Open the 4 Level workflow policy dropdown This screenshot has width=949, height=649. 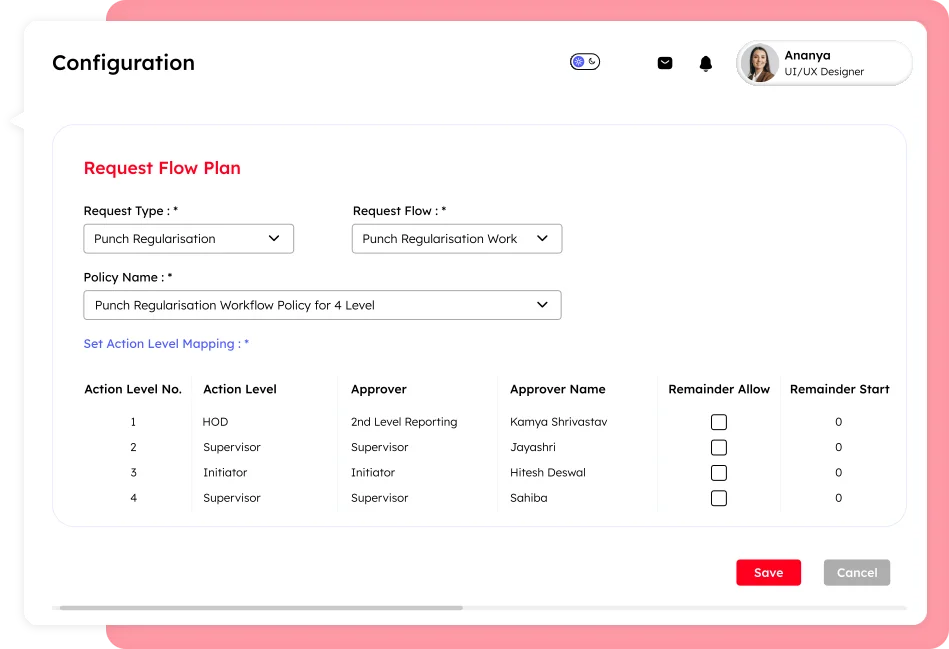322,305
